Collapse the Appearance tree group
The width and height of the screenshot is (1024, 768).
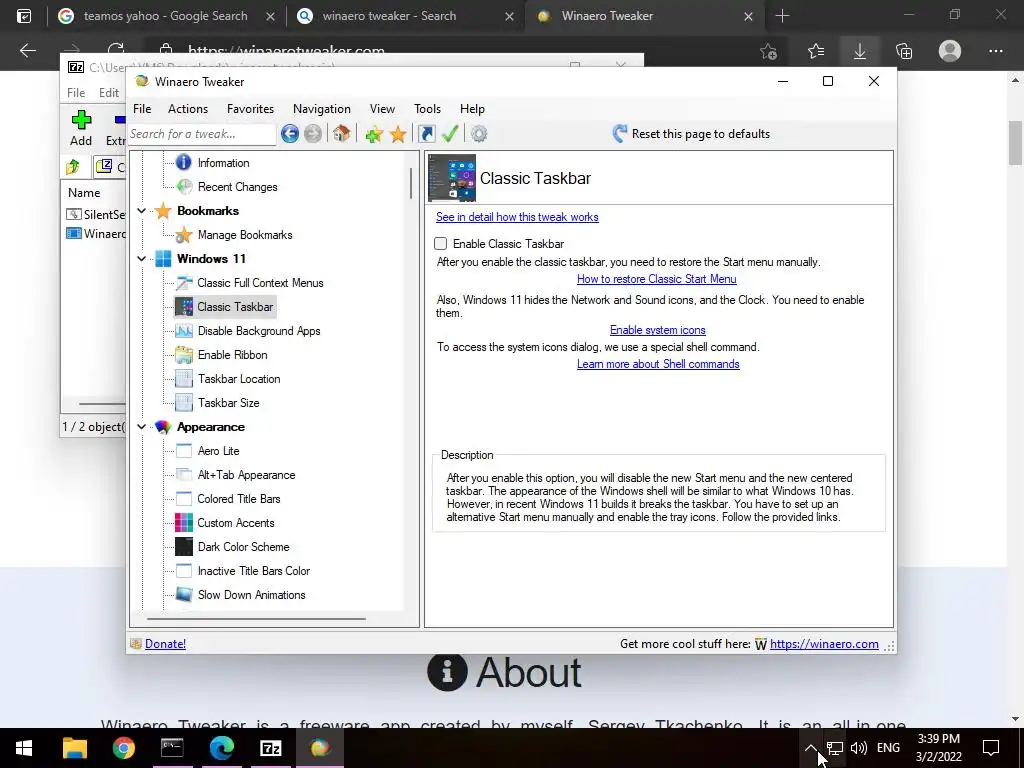(x=141, y=427)
